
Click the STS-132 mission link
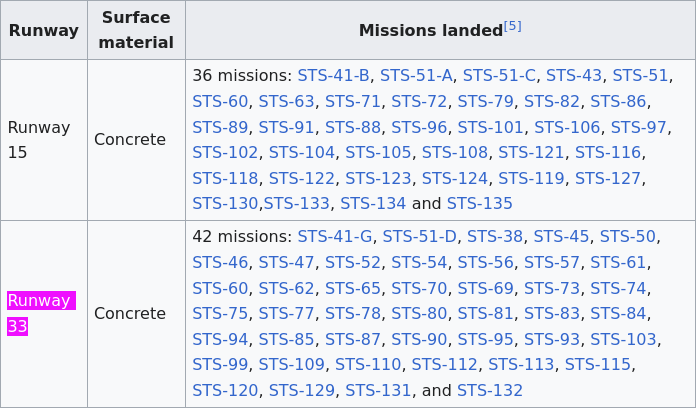point(490,391)
